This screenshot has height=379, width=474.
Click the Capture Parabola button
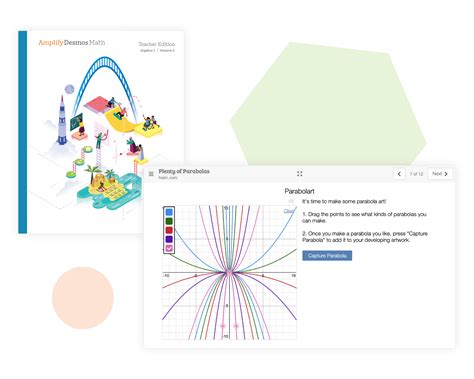pos(327,256)
